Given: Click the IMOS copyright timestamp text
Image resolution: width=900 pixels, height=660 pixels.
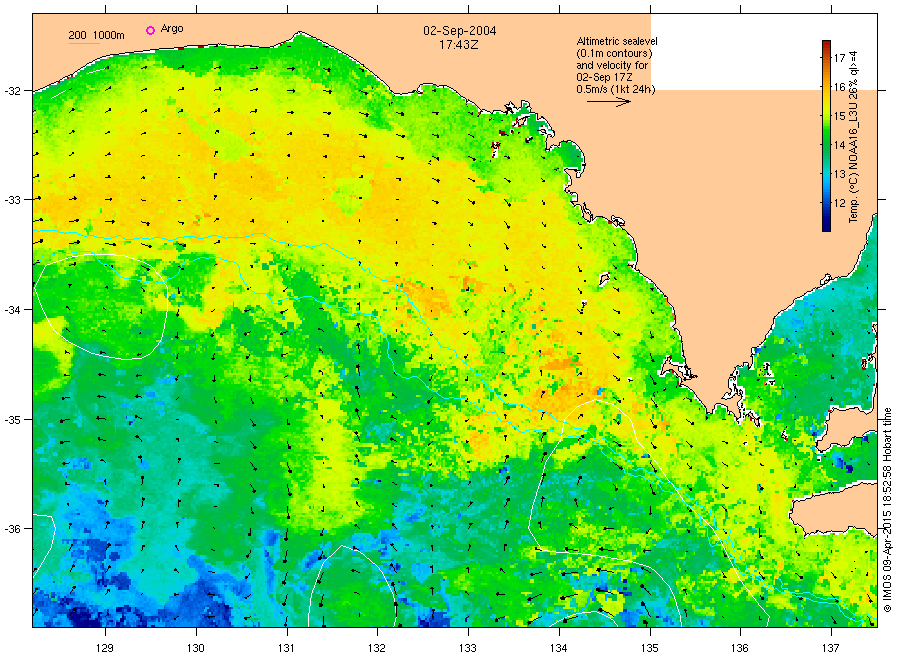Looking at the screenshot, I should pyautogui.click(x=887, y=510).
